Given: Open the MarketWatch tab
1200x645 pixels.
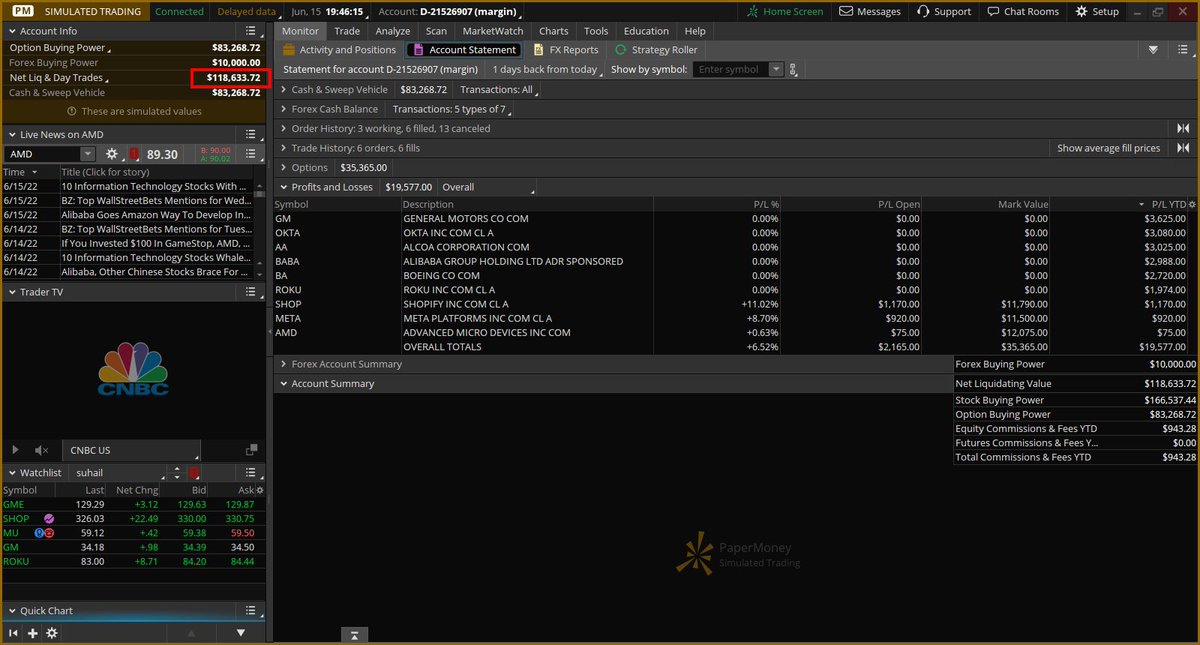Looking at the screenshot, I should [492, 31].
